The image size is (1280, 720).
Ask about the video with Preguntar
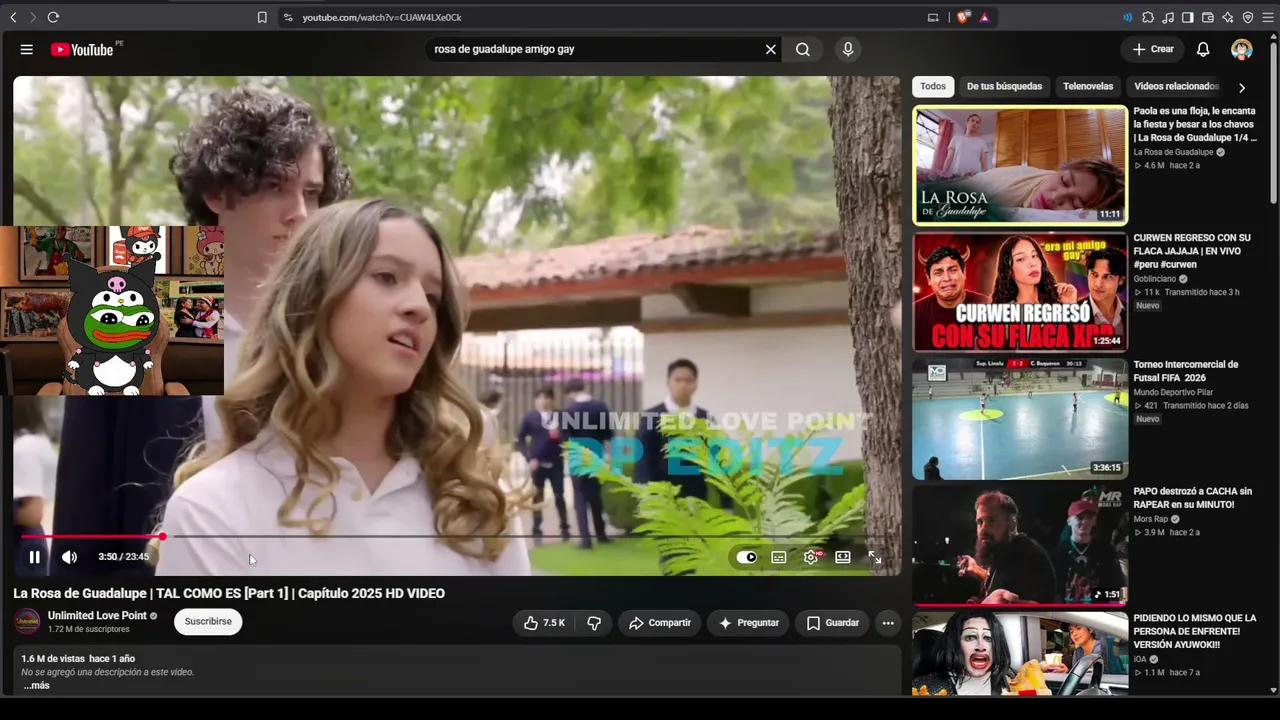748,623
